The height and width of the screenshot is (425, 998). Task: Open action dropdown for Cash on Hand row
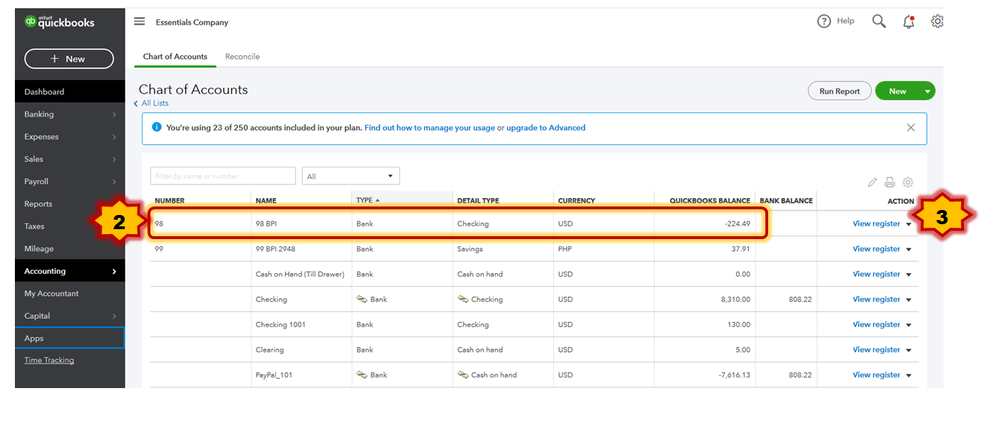[909, 275]
